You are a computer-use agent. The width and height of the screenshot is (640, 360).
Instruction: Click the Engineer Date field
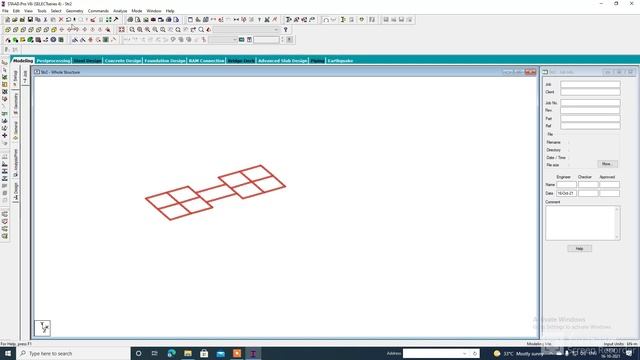(567, 193)
